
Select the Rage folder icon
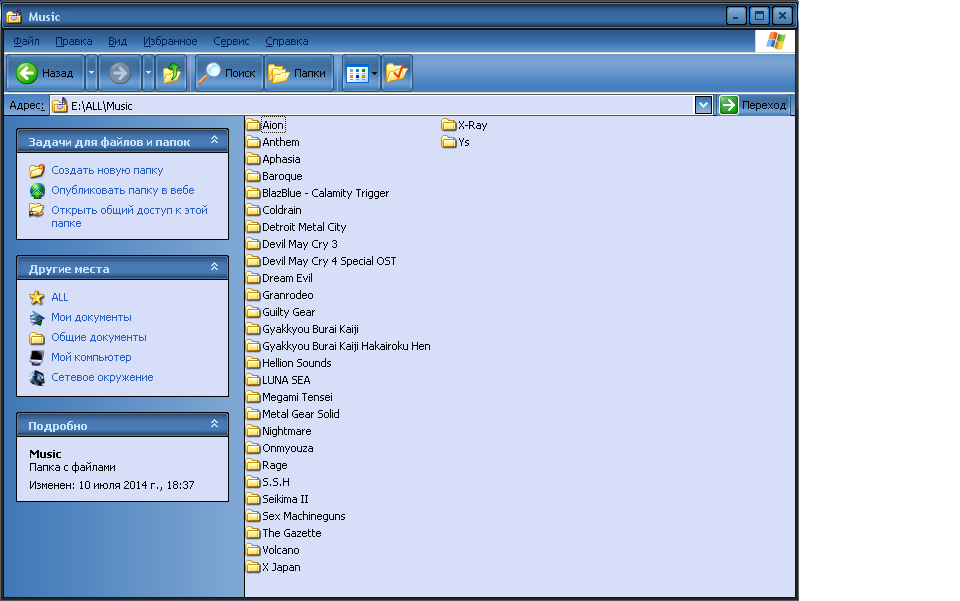pos(253,465)
